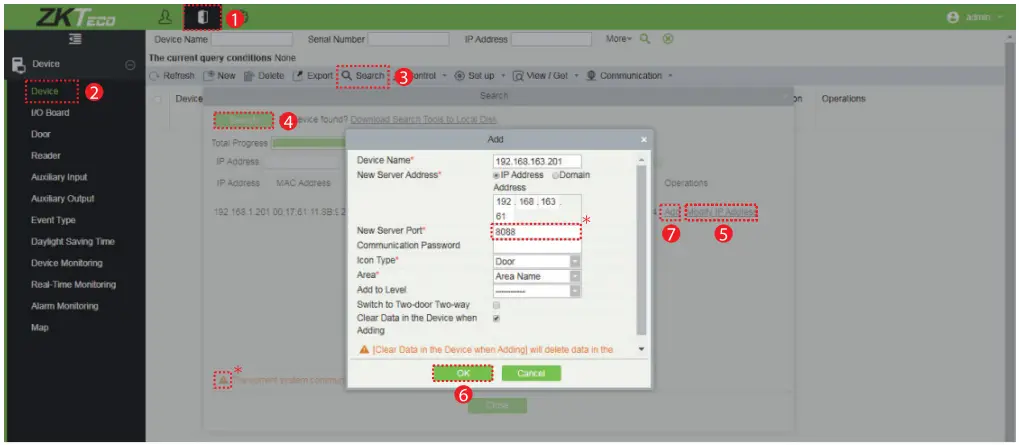1019x445 pixels.
Task: Click Delete in the device toolbar
Action: 264,76
